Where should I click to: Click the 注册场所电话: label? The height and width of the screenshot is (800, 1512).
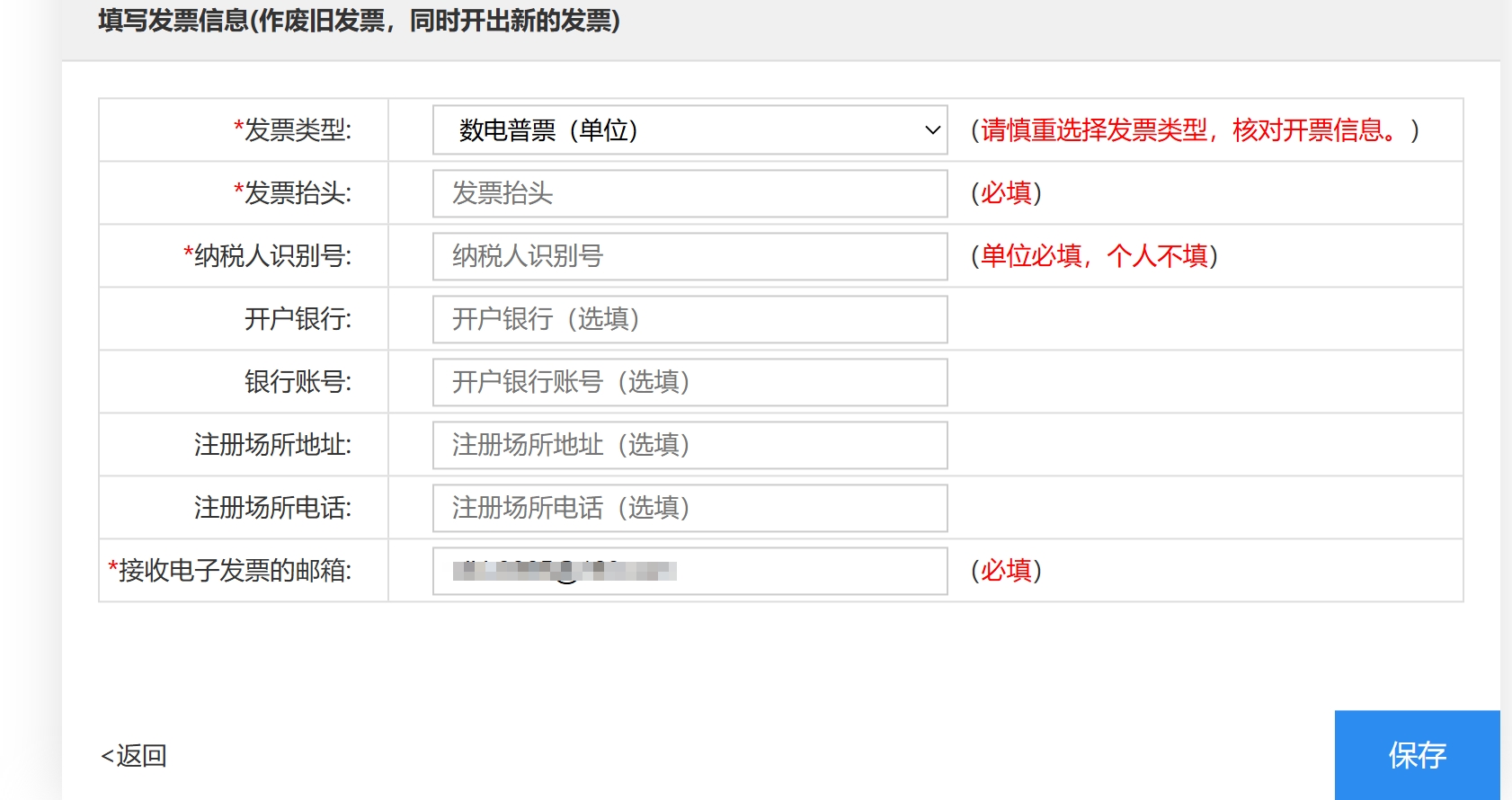273,508
